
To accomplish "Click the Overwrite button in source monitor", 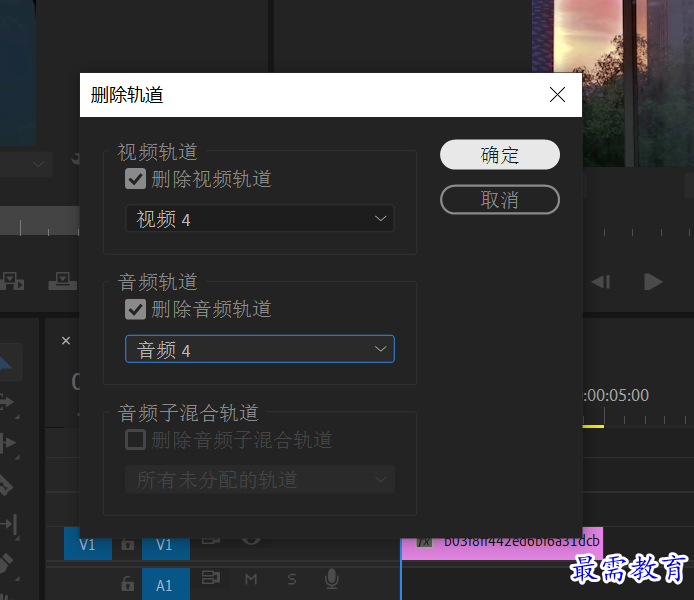I will (62, 281).
